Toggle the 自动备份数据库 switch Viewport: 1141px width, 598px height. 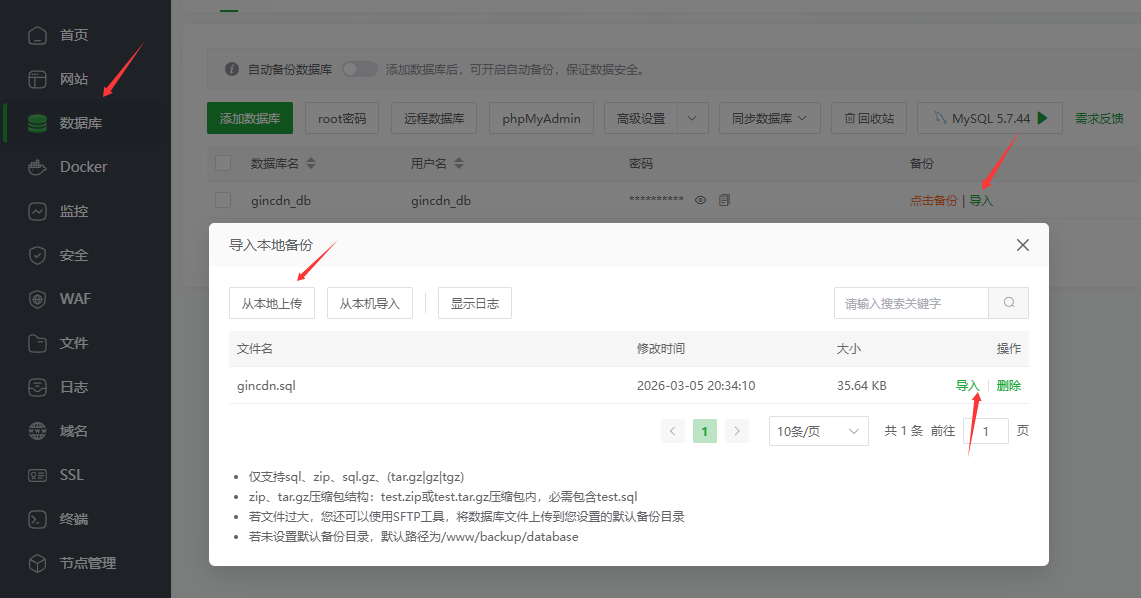click(x=360, y=69)
